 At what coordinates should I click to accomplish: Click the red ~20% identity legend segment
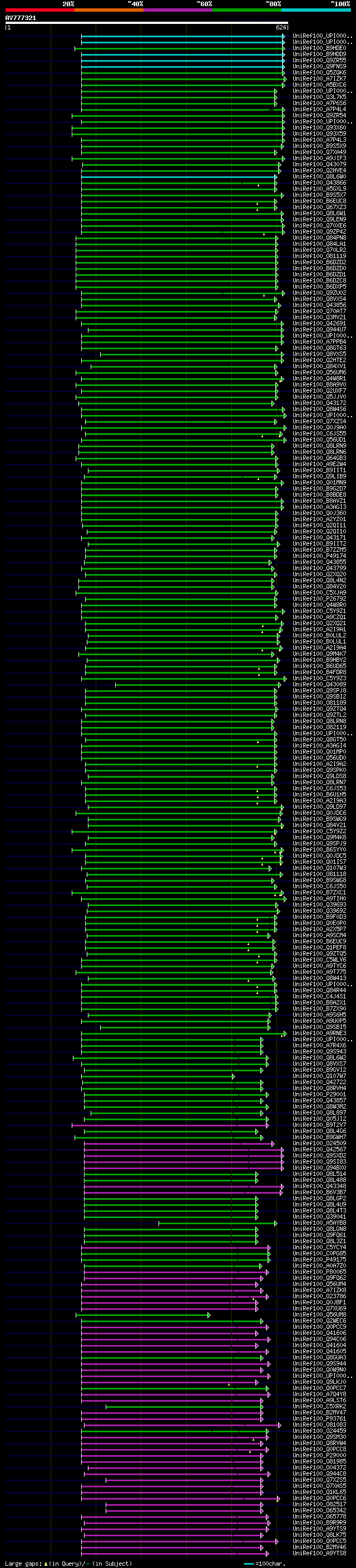coord(39,10)
